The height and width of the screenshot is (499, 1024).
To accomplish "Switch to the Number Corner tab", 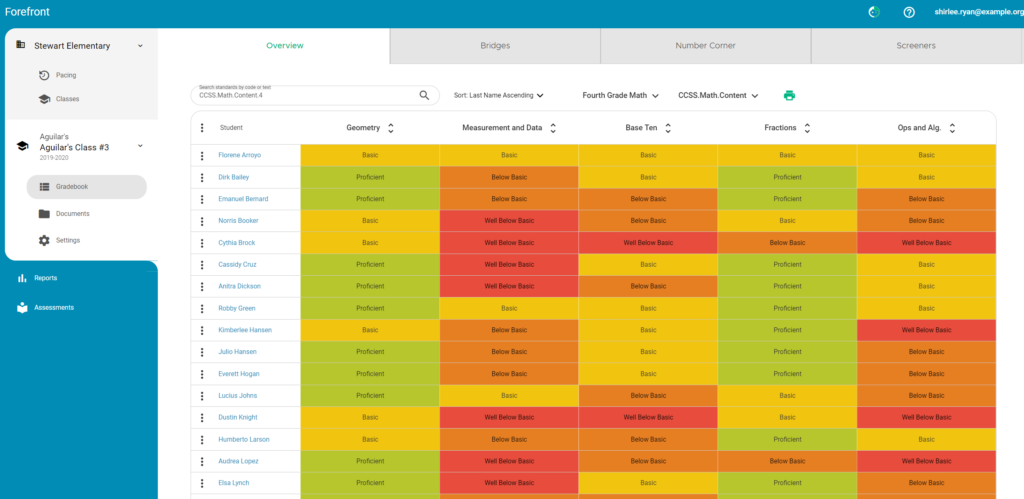I will pyautogui.click(x=705, y=46).
